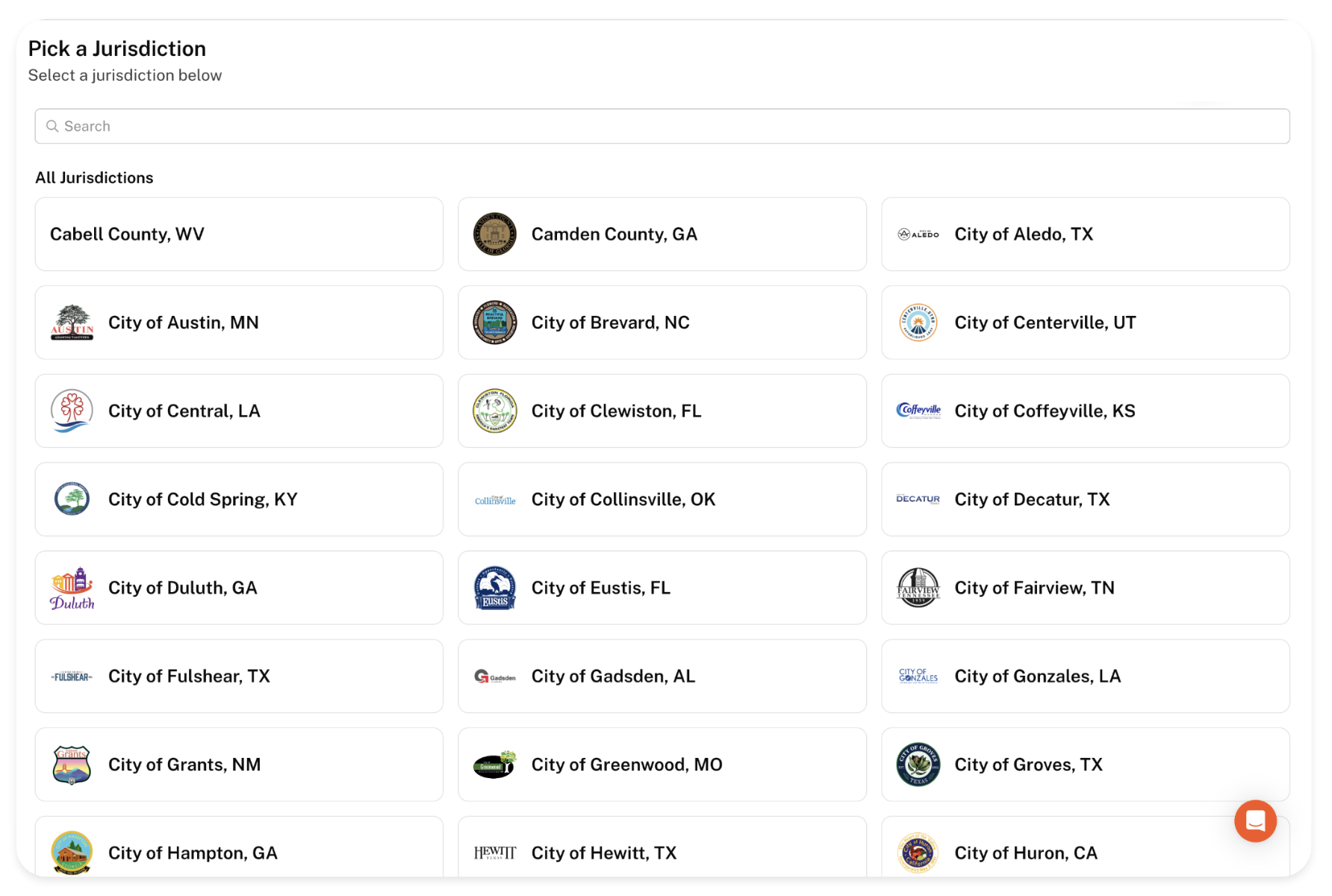Click the City of Austin tree logo
The width and height of the screenshot is (1332, 896).
pyautogui.click(x=72, y=323)
